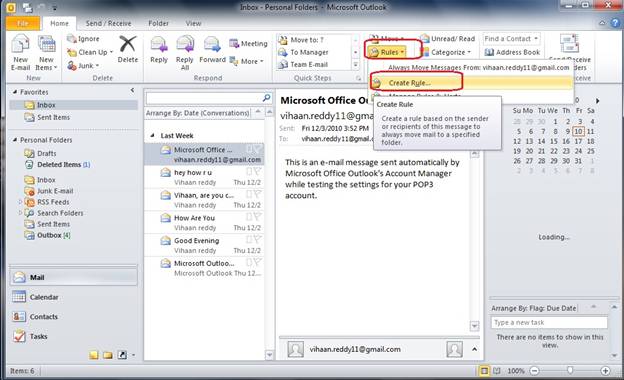Flag the 'hey how r u' message
Image resolution: width=624 pixels, height=380 pixels.
257,171
